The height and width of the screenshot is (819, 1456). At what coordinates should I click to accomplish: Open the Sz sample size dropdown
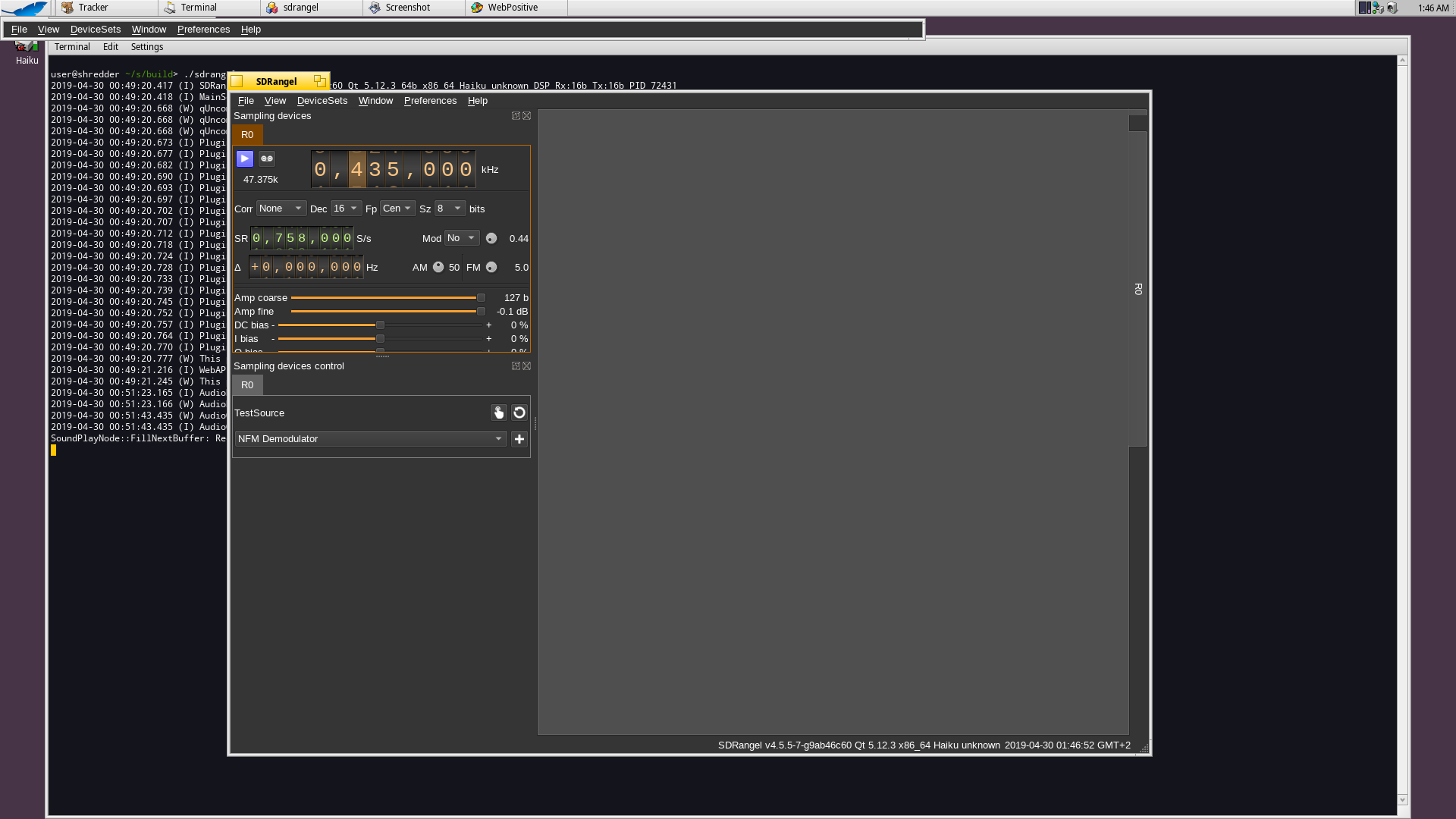click(450, 209)
